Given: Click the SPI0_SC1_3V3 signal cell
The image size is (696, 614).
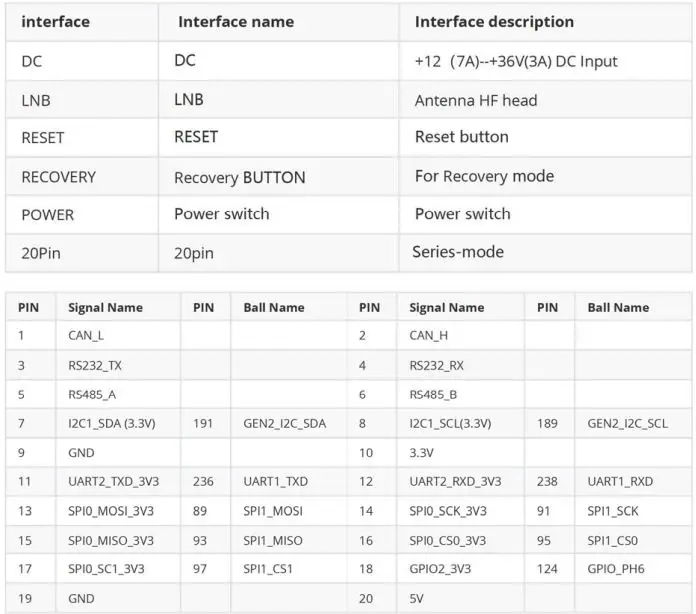Looking at the screenshot, I should 107,569.
